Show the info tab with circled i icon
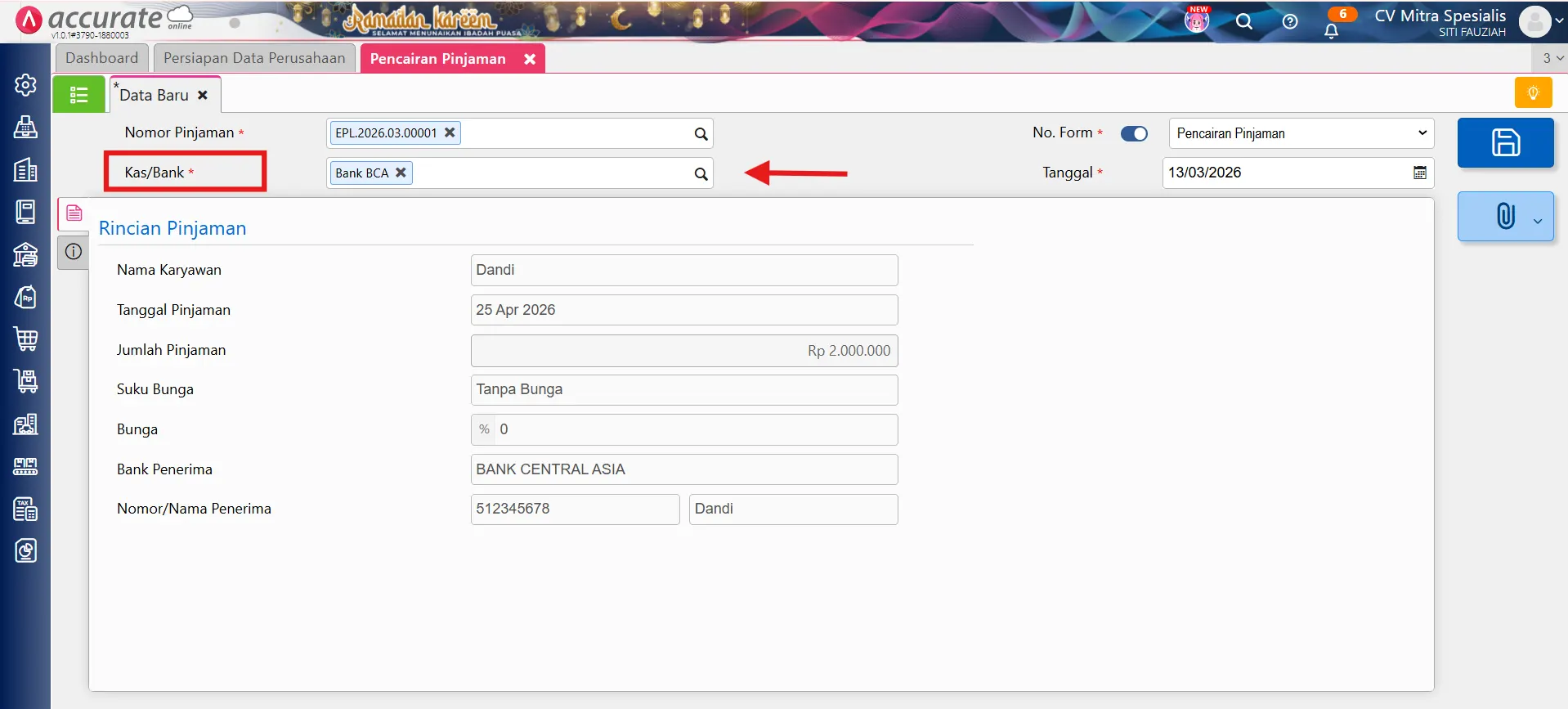Image resolution: width=1568 pixels, height=709 pixels. tap(74, 252)
